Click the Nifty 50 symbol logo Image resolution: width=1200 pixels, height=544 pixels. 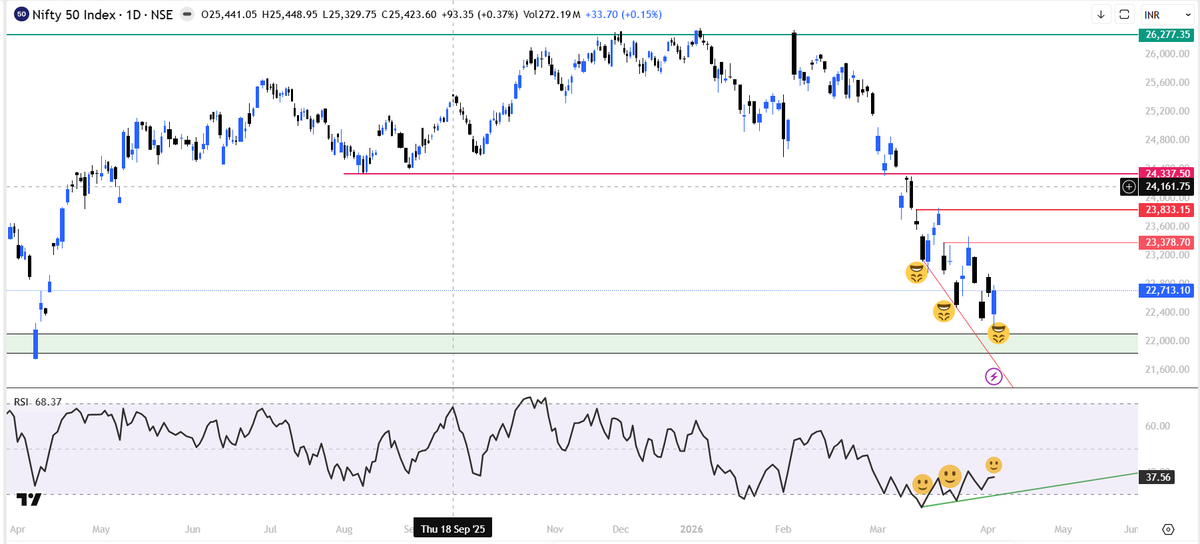(x=22, y=15)
